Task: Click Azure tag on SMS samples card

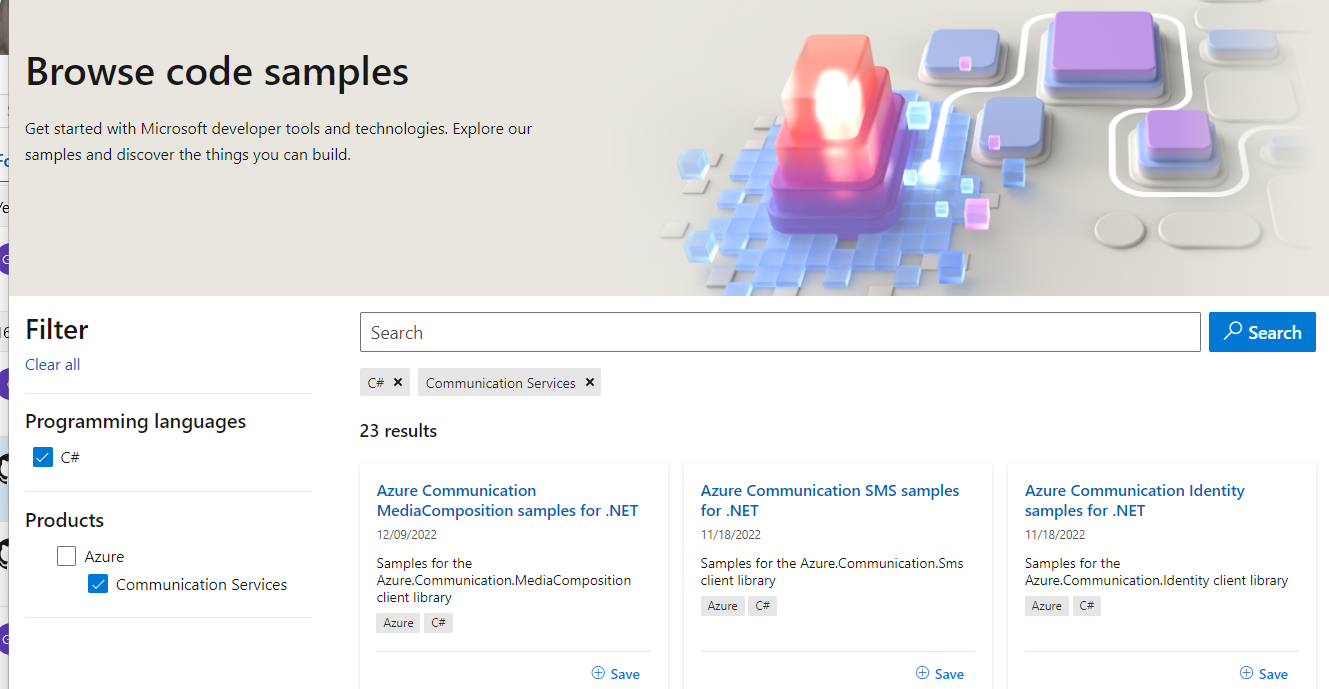Action: click(x=722, y=605)
